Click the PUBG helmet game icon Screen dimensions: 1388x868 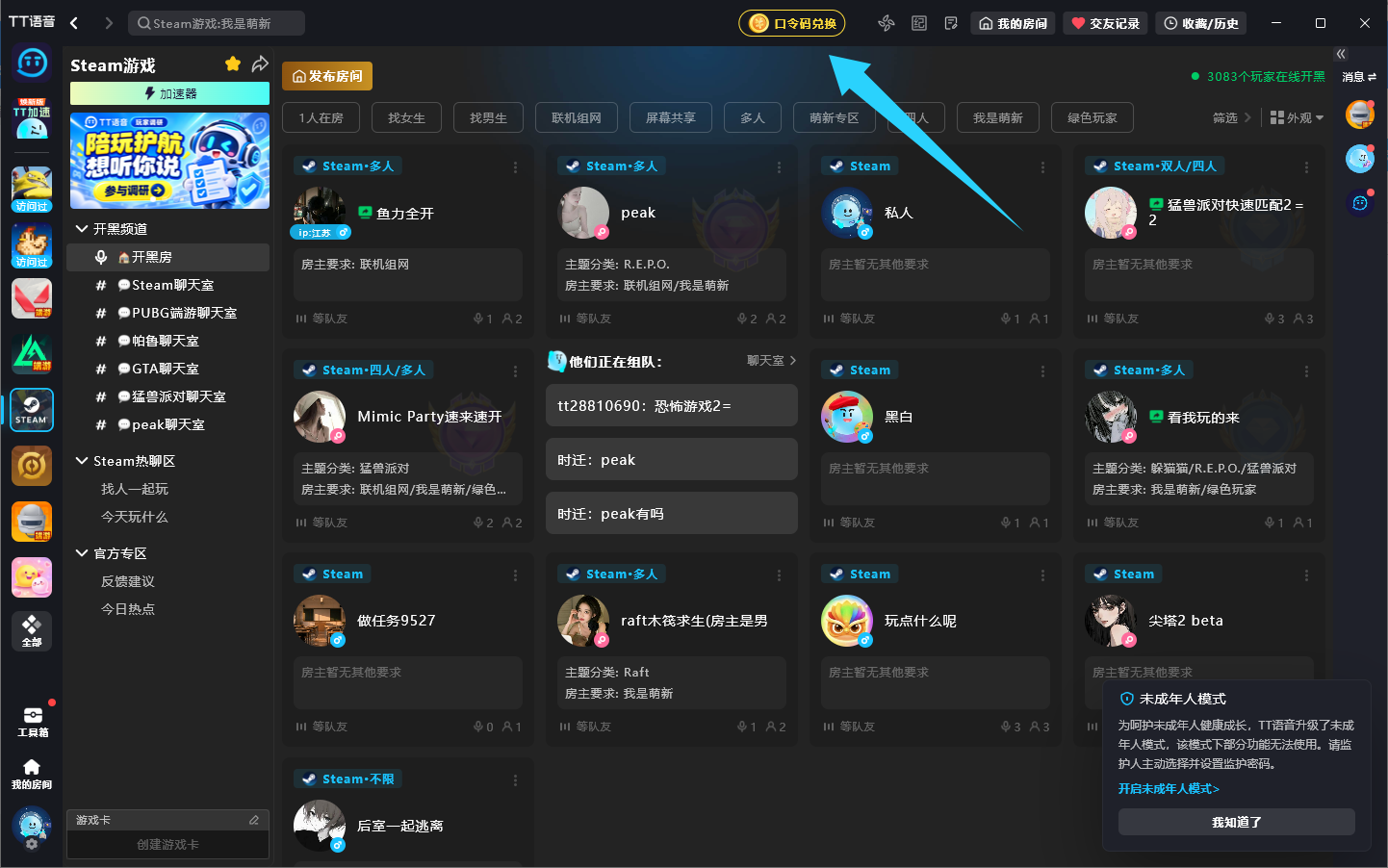coord(32,522)
